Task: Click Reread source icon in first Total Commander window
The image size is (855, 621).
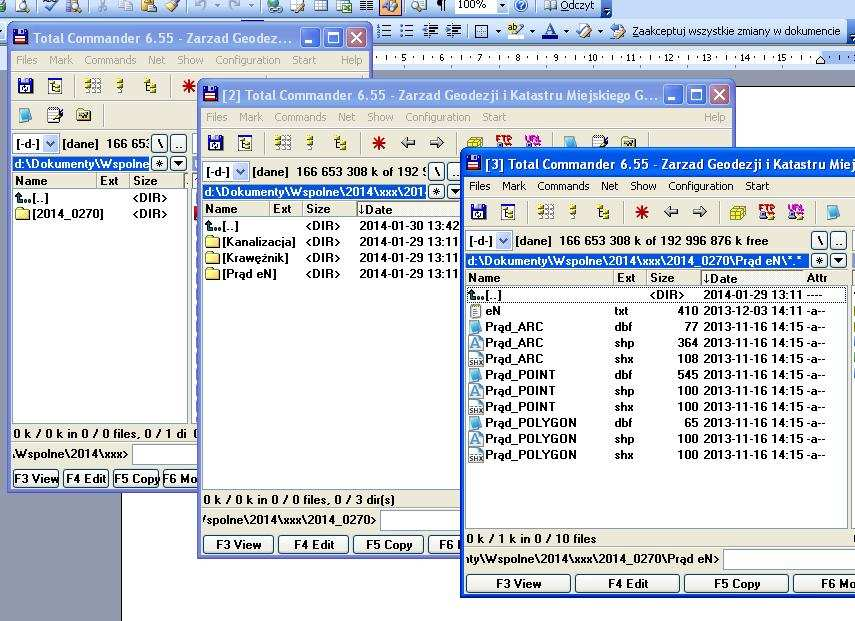Action: pos(26,86)
